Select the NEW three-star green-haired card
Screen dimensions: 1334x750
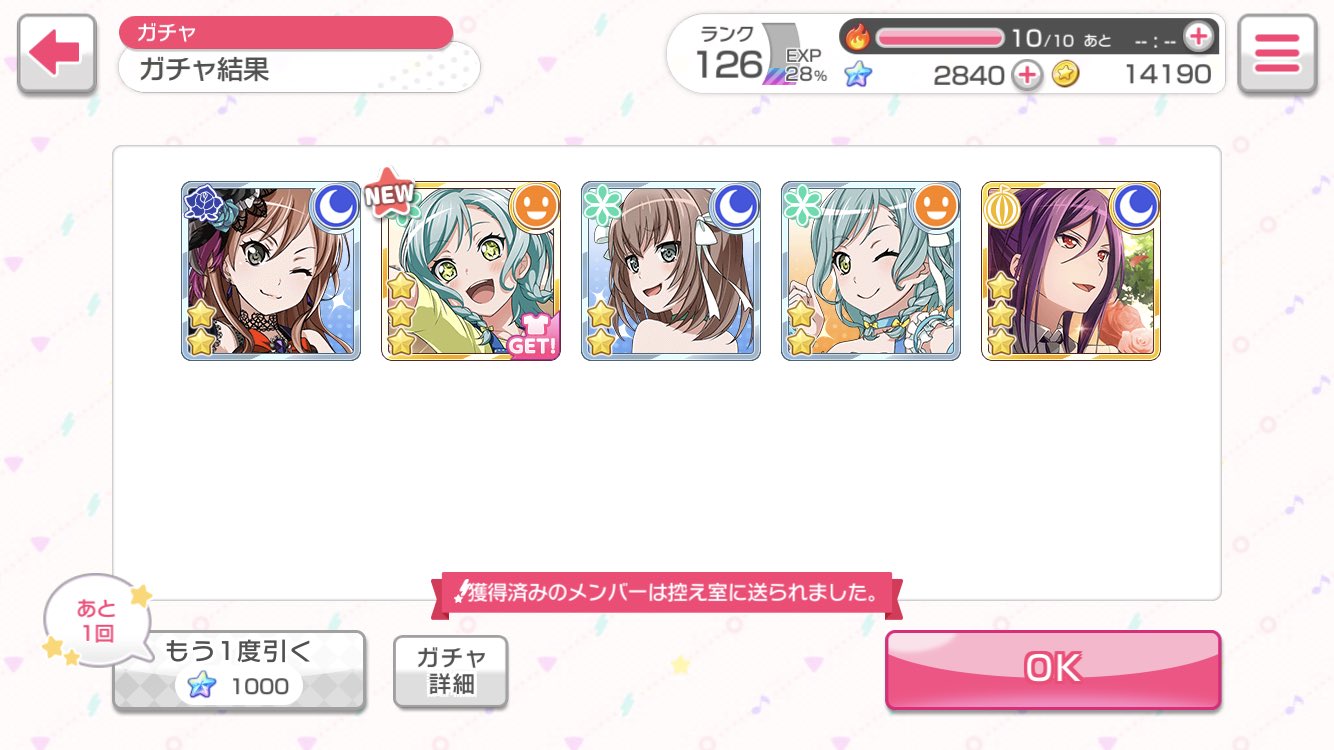pos(471,271)
